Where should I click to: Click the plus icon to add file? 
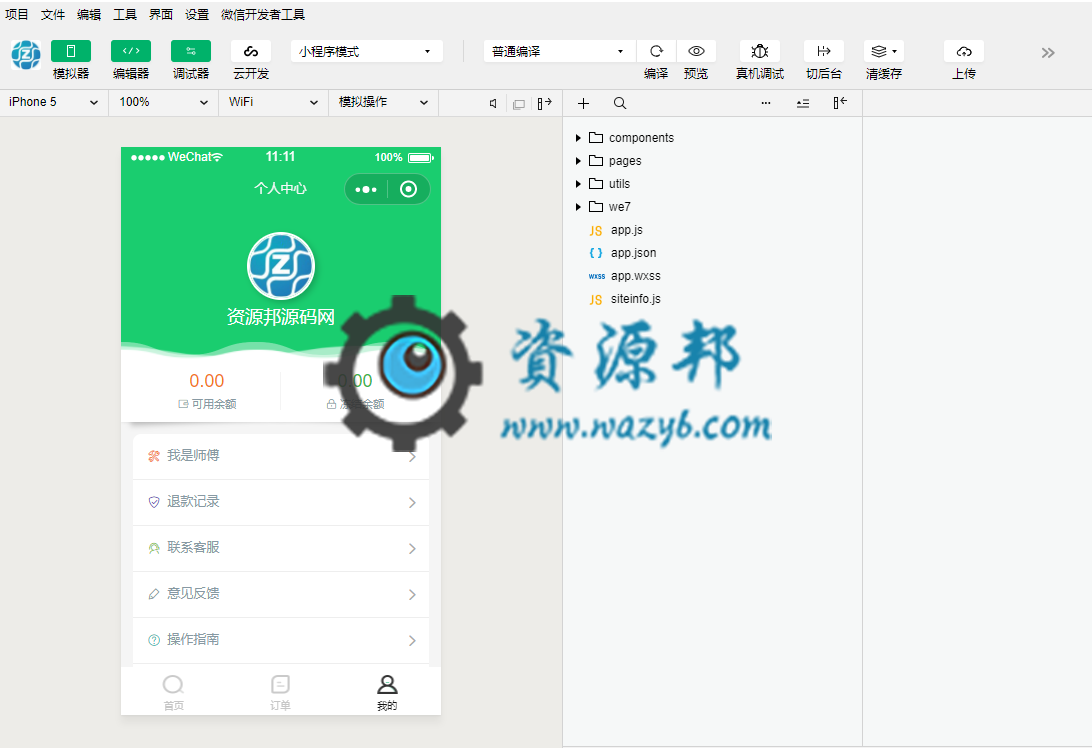(x=584, y=104)
